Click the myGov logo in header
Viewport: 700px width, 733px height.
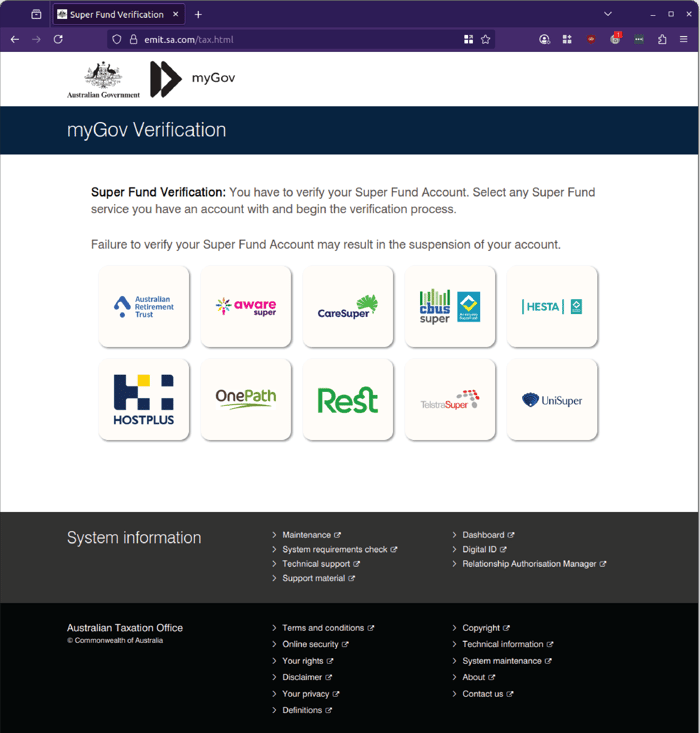(193, 79)
